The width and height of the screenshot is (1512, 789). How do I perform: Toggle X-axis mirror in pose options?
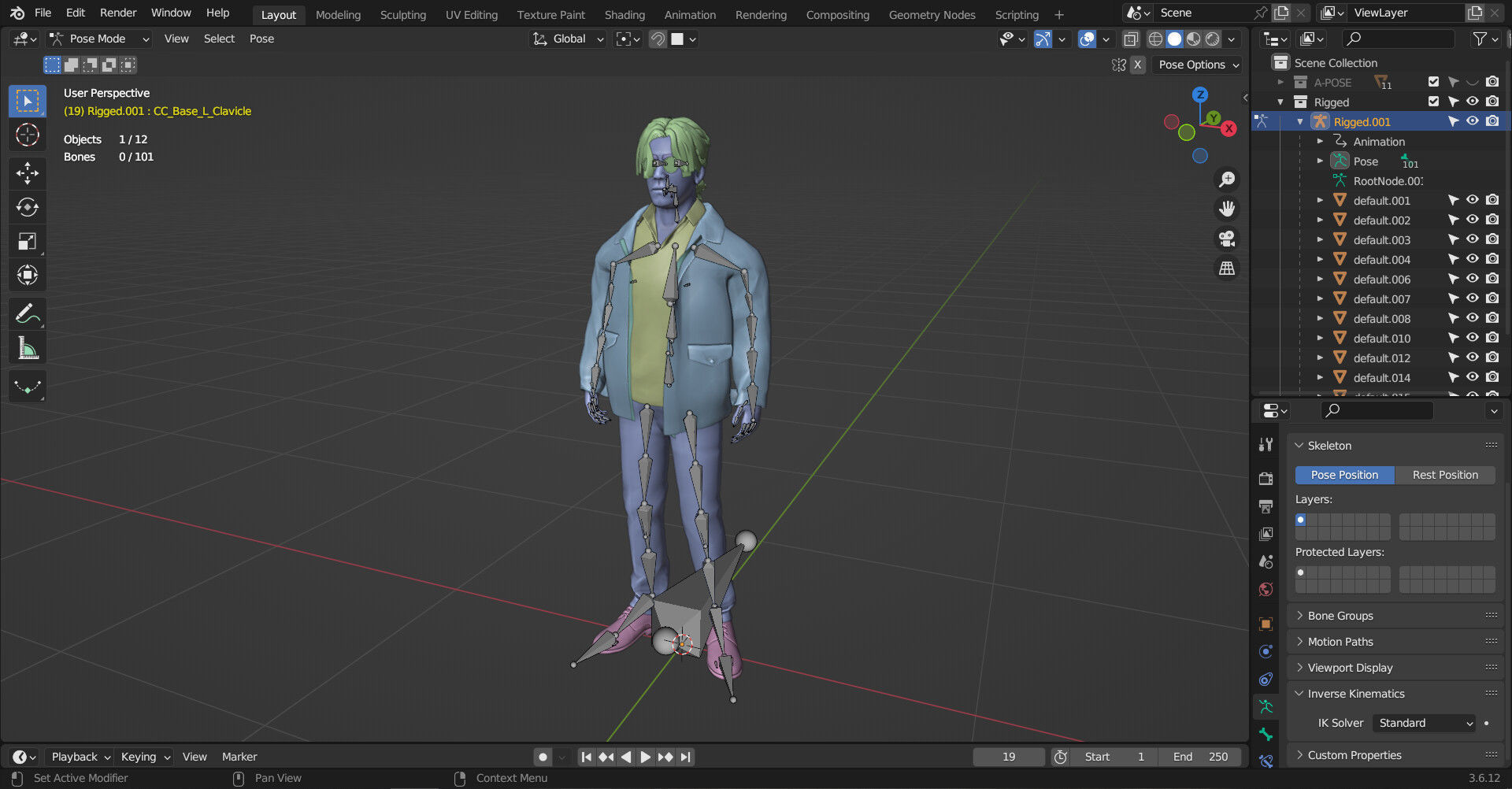(x=1137, y=65)
